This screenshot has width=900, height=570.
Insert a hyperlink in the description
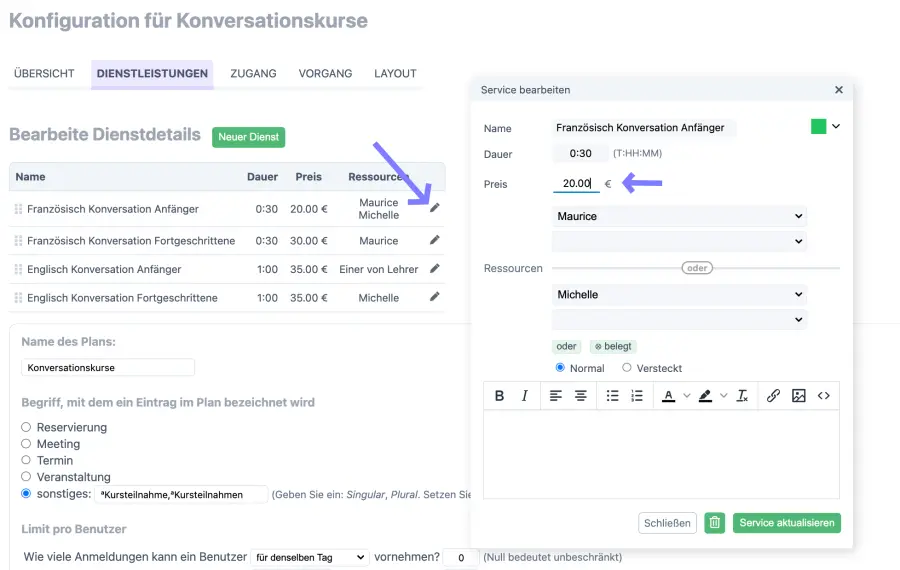773,395
